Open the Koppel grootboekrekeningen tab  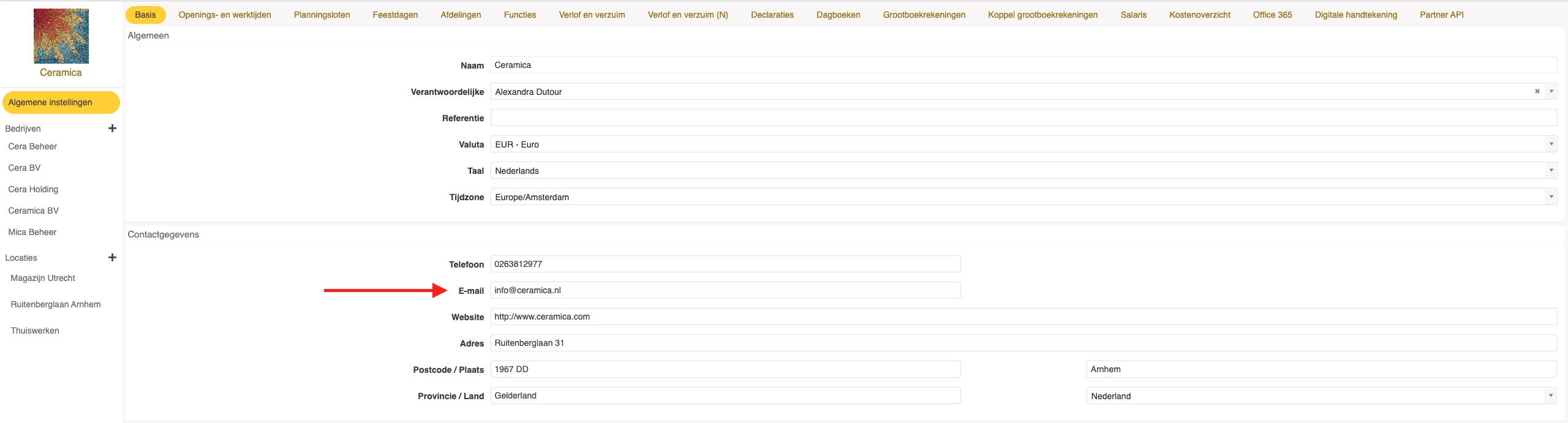point(1043,15)
